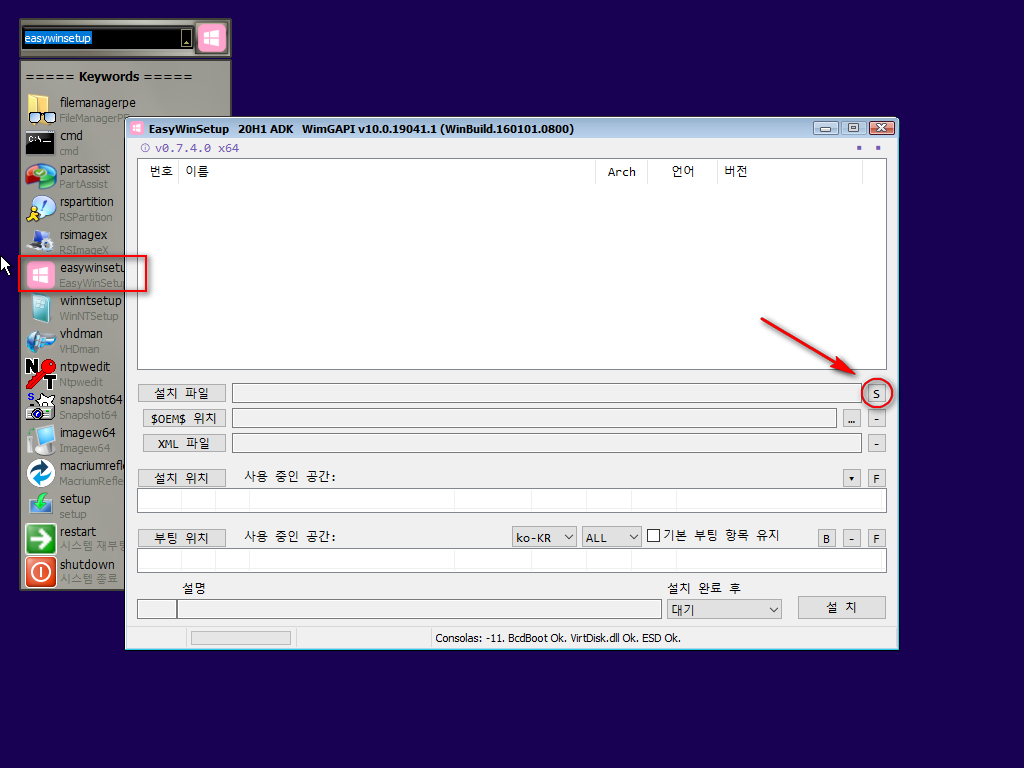Open the macriumreflect icon

pos(40,473)
